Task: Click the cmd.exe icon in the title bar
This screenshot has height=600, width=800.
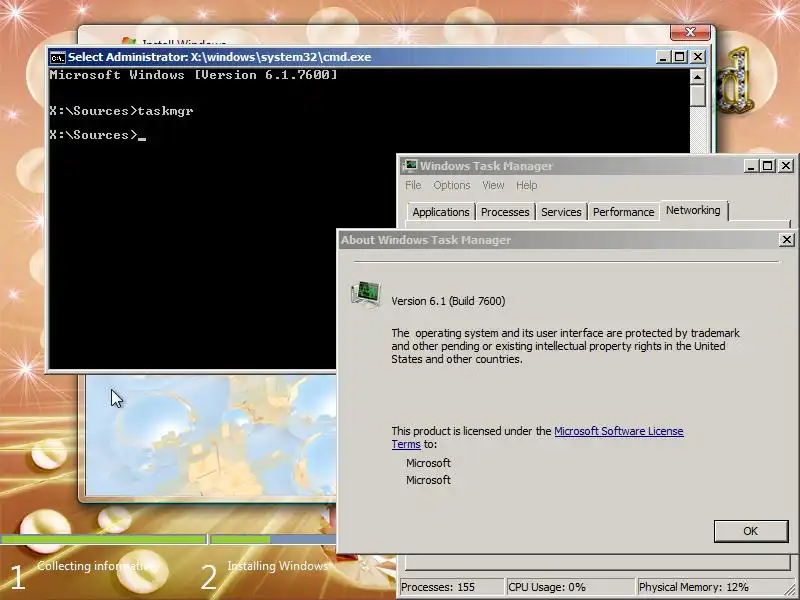Action: point(58,57)
